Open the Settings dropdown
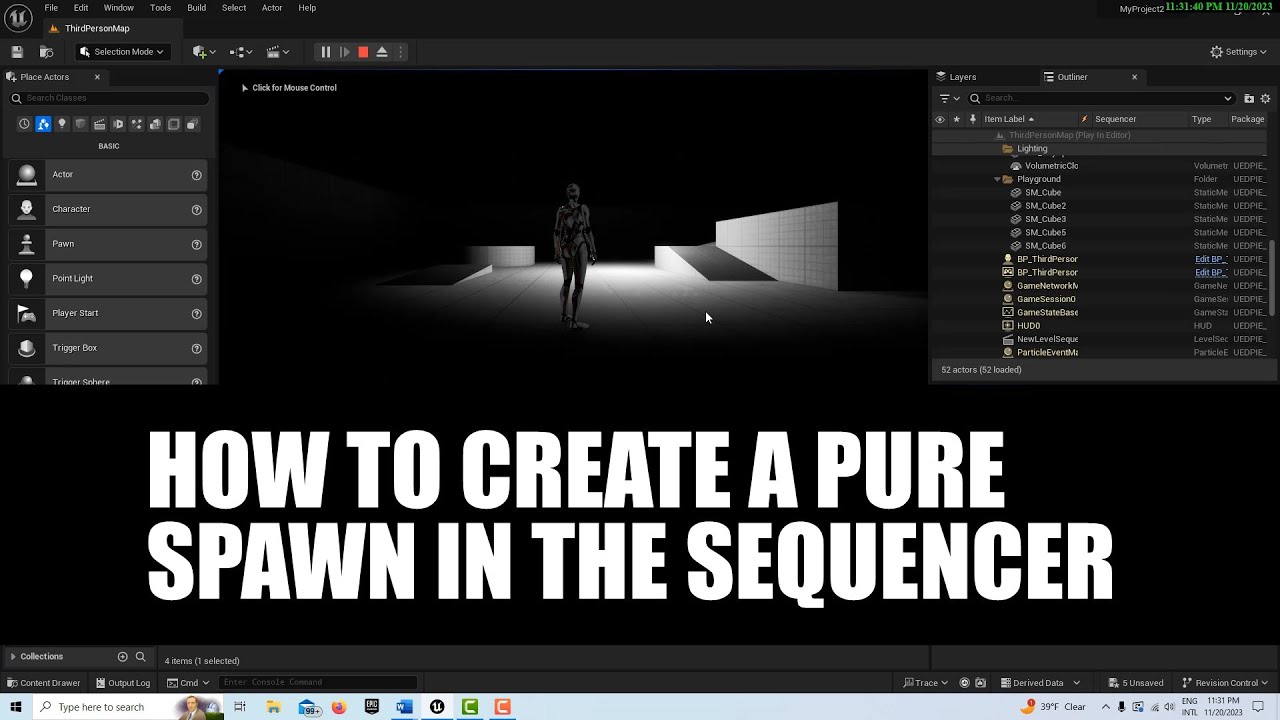Image resolution: width=1280 pixels, height=720 pixels. [1238, 52]
